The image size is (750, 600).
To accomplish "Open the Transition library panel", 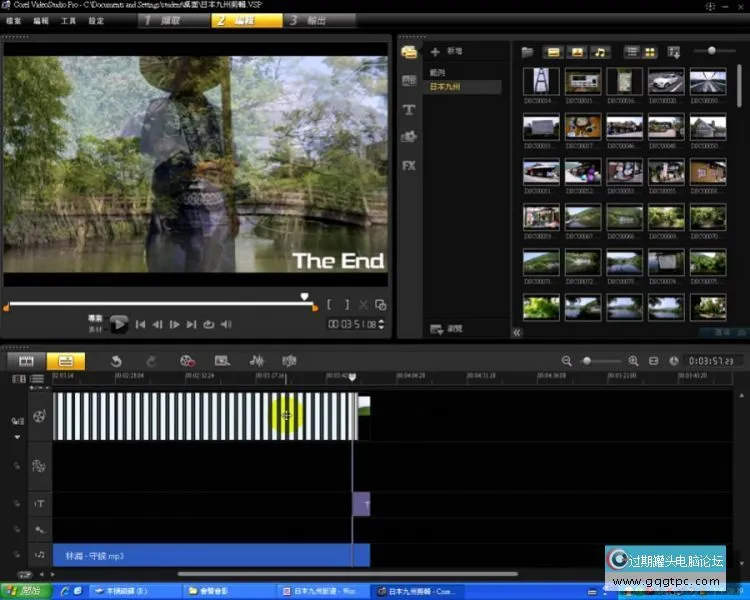I will point(409,81).
